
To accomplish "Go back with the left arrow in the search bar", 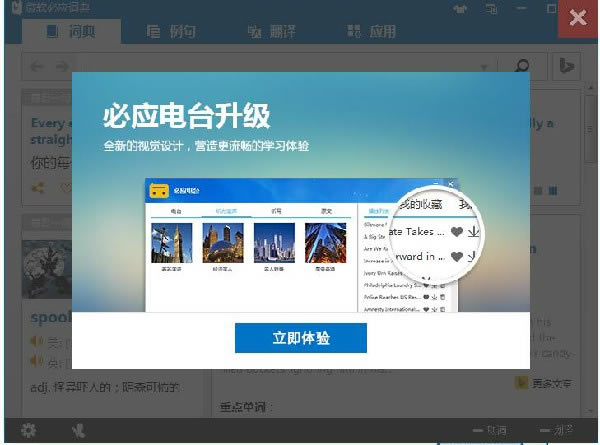I will tap(37, 67).
